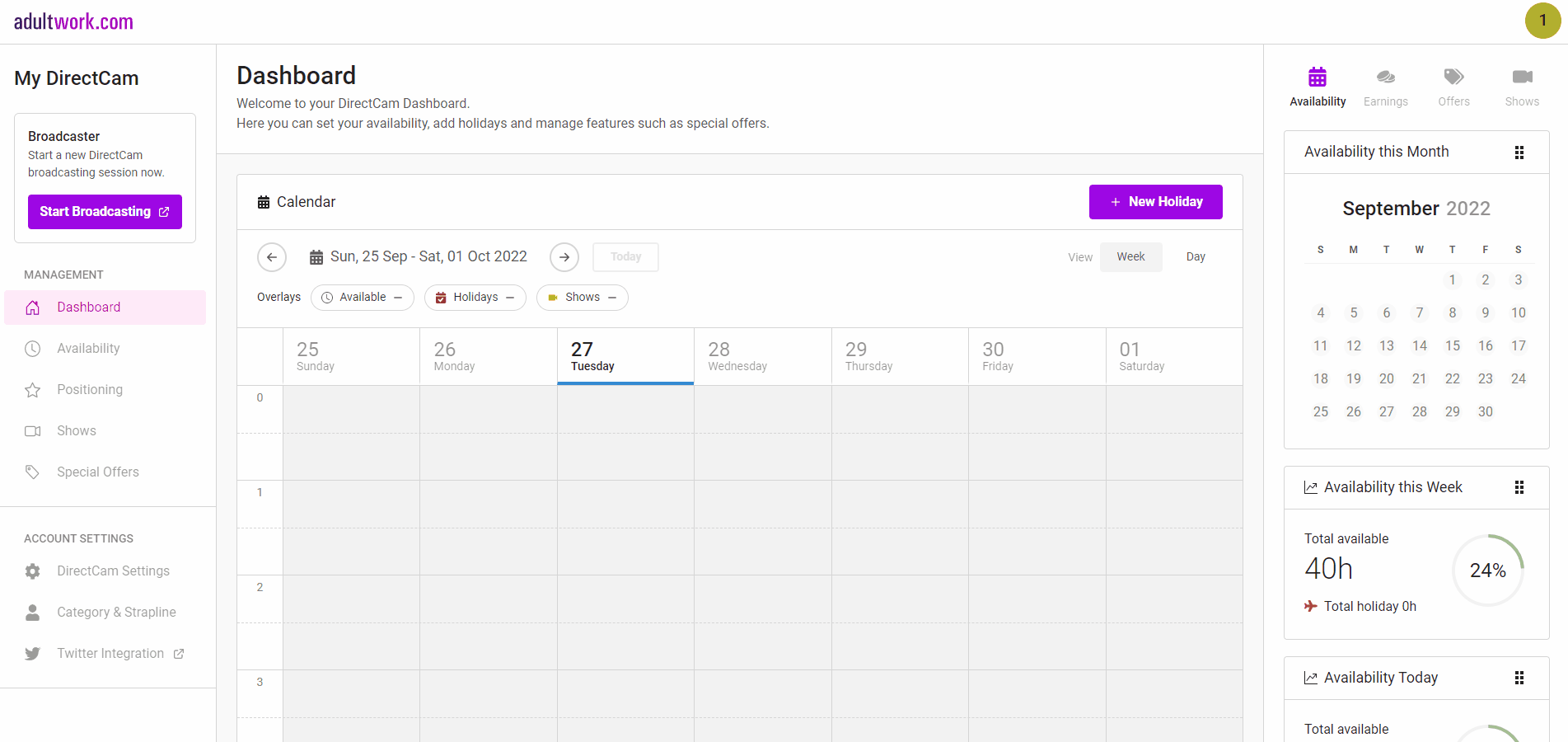This screenshot has height=742, width=1568.
Task: Open the date range picker
Action: [419, 257]
